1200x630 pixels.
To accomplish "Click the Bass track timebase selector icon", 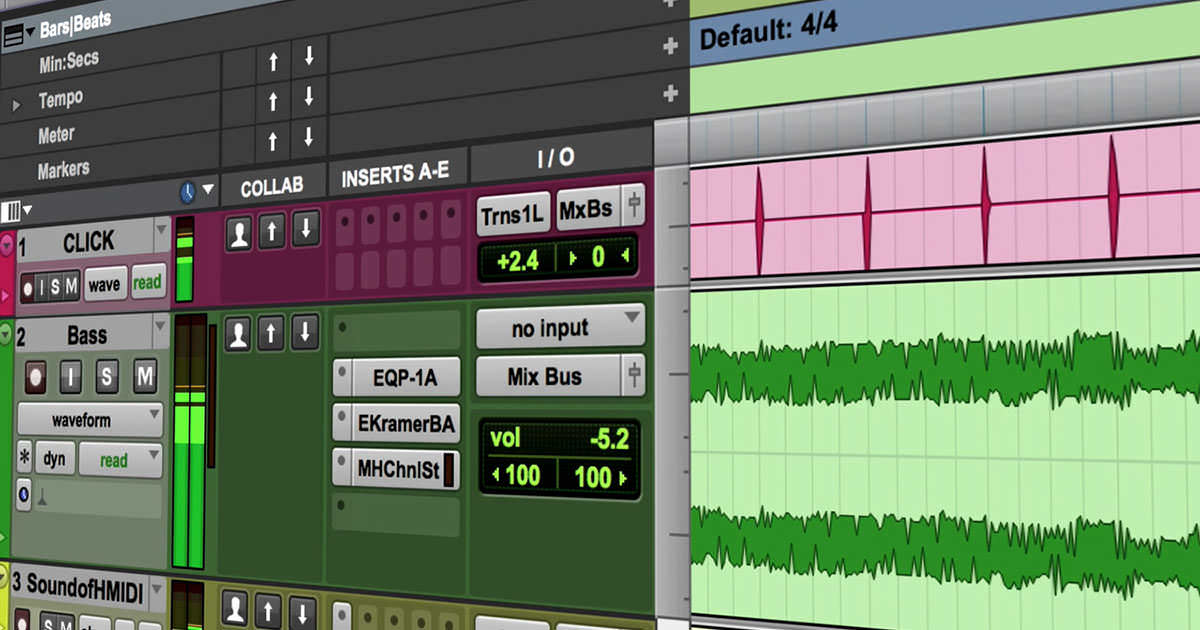I will [24, 496].
